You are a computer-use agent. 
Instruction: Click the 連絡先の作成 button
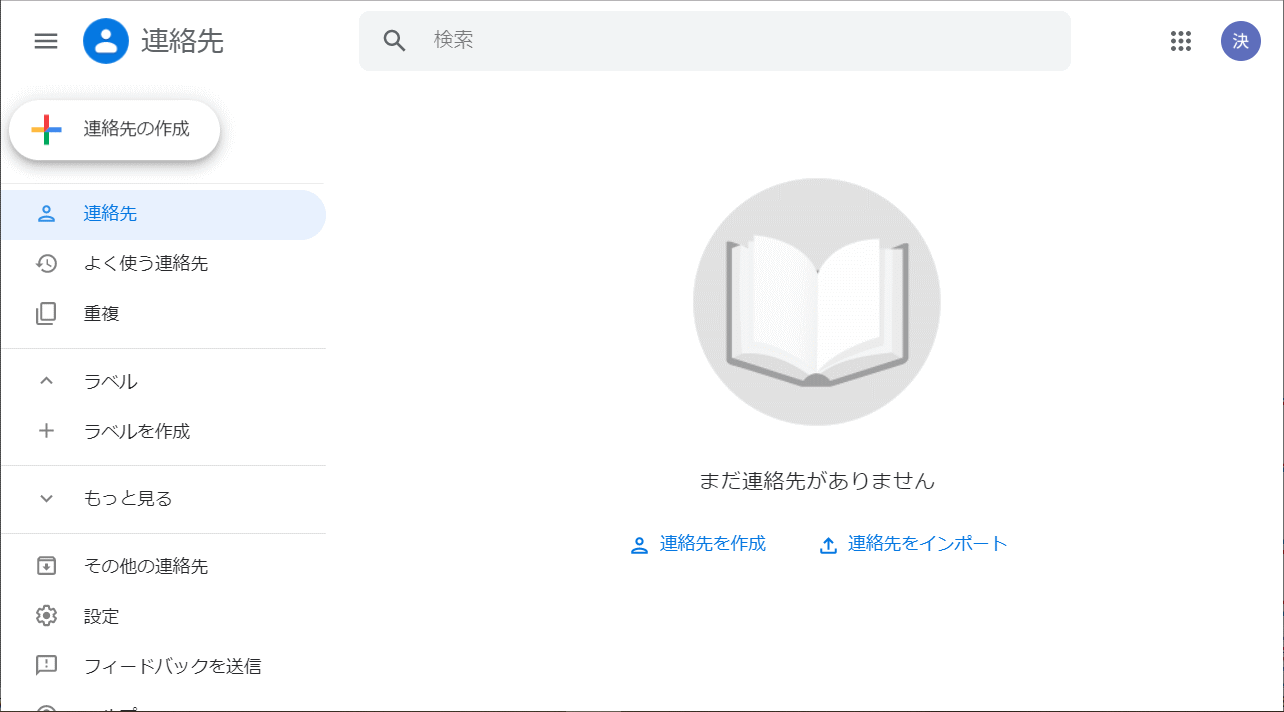(x=114, y=129)
